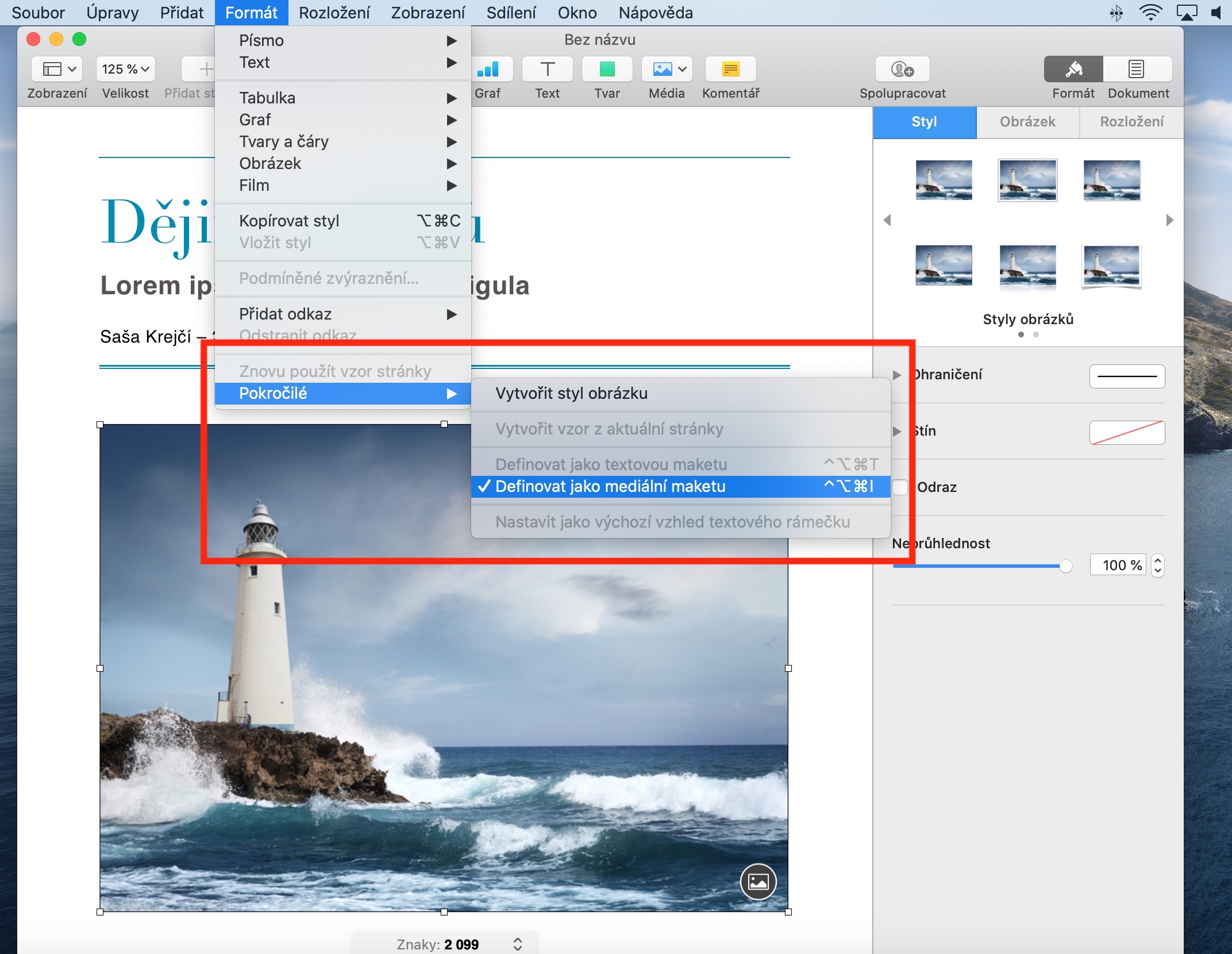1232x954 pixels.
Task: Enable the Odraz reflection checkbox
Action: 900,487
